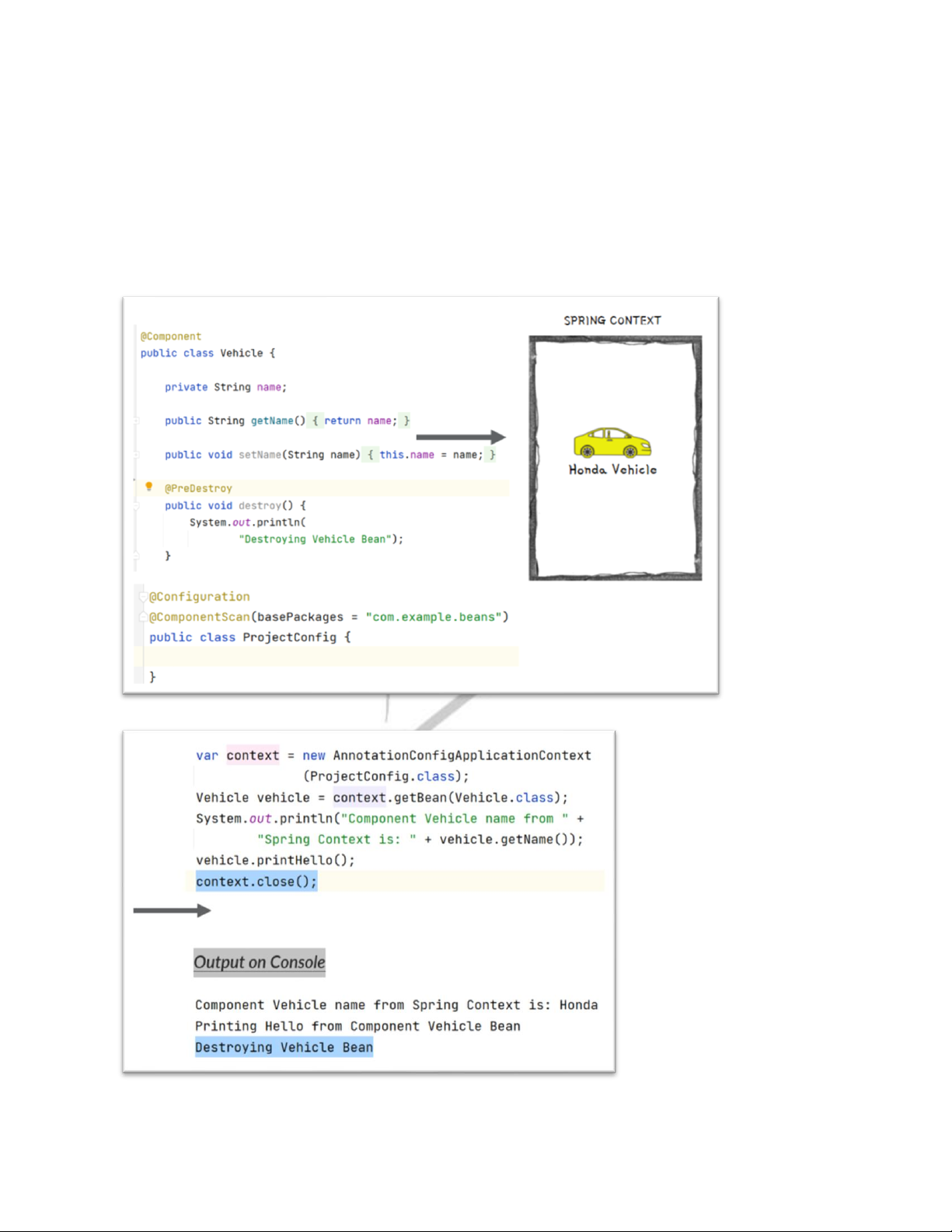
Task: Click the arrow pointing to Spring Context
Action: 461,438
